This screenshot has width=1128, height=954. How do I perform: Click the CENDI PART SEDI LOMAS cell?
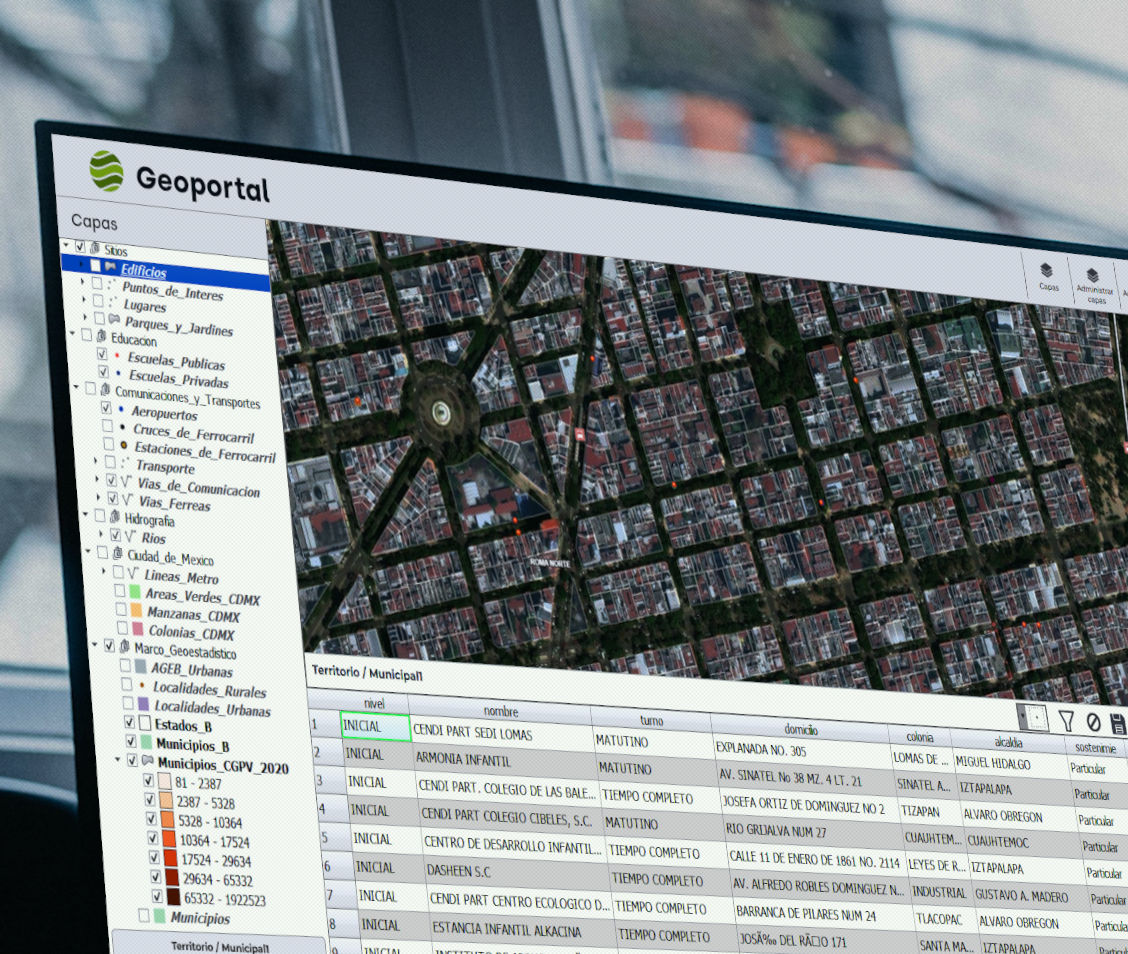point(472,733)
